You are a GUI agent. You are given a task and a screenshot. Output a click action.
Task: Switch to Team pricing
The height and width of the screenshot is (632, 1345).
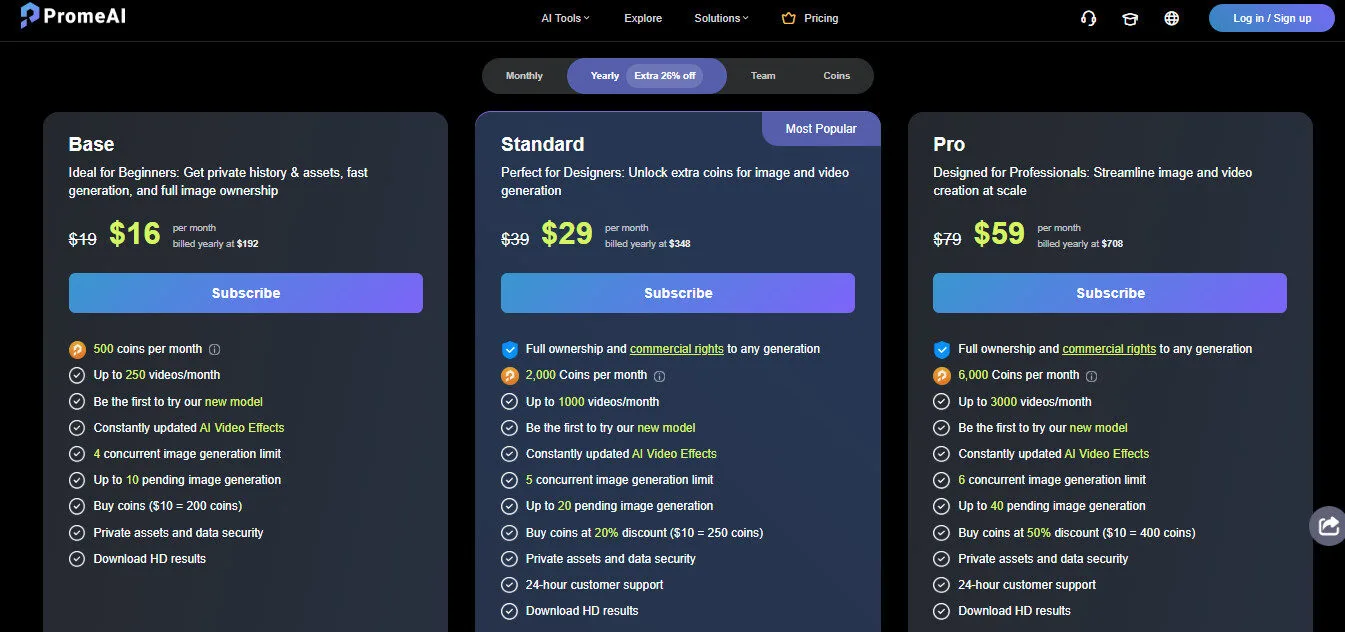[x=763, y=75]
